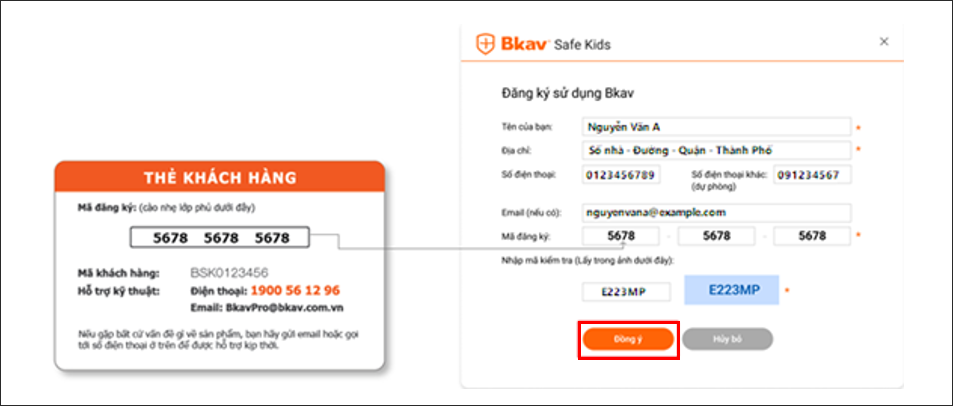Focus the Tên của bạn name field
Viewport: 953px width, 406px height.
coord(717,127)
